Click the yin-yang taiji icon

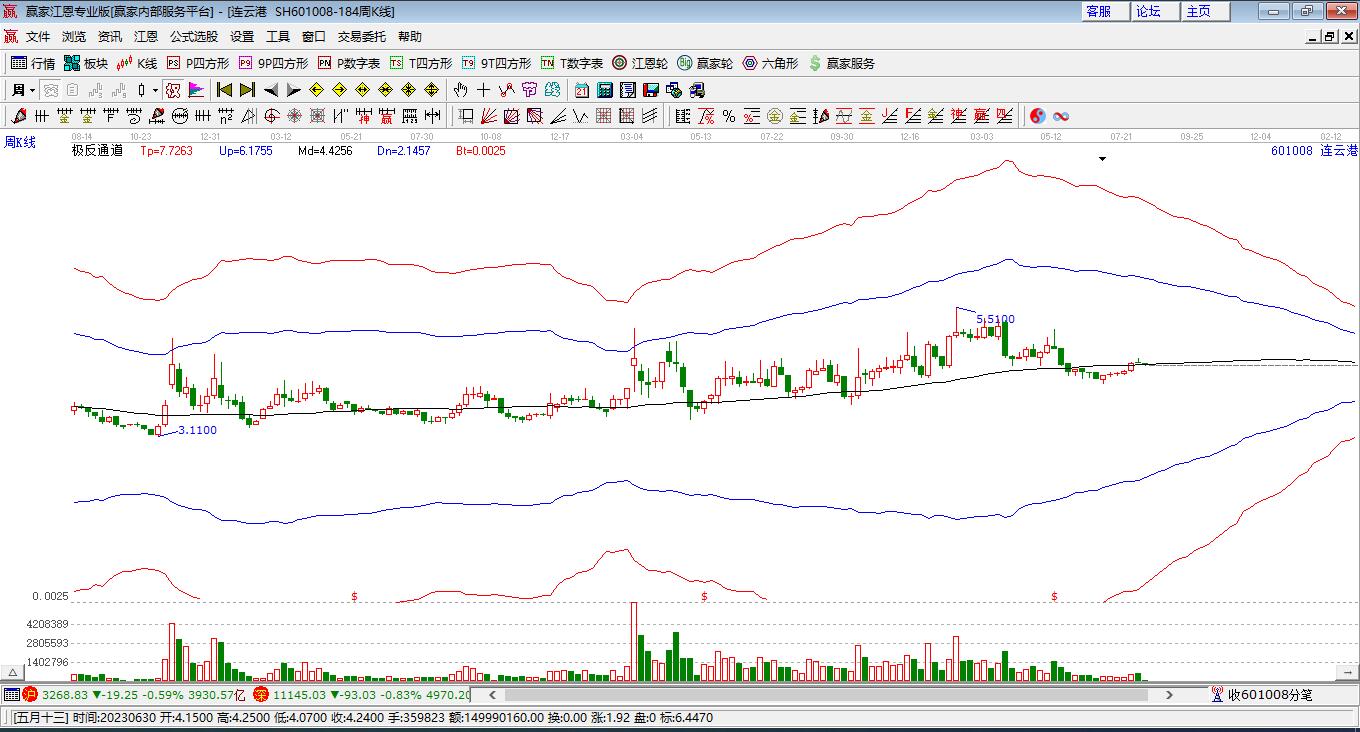tap(1038, 116)
